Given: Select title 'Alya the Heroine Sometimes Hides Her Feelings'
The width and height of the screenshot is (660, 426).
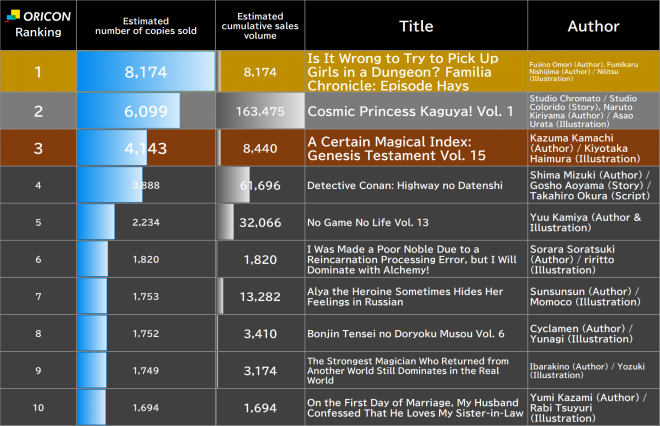Looking at the screenshot, I should [x=405, y=296].
